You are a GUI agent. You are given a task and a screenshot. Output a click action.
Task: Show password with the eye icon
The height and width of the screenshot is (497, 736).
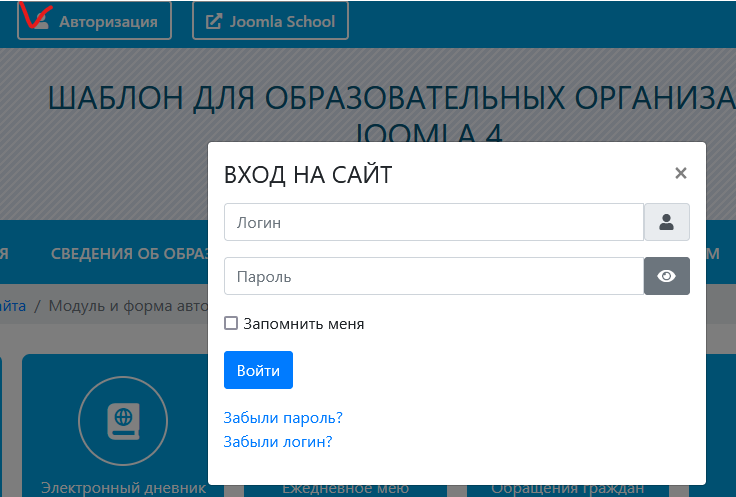tap(667, 276)
